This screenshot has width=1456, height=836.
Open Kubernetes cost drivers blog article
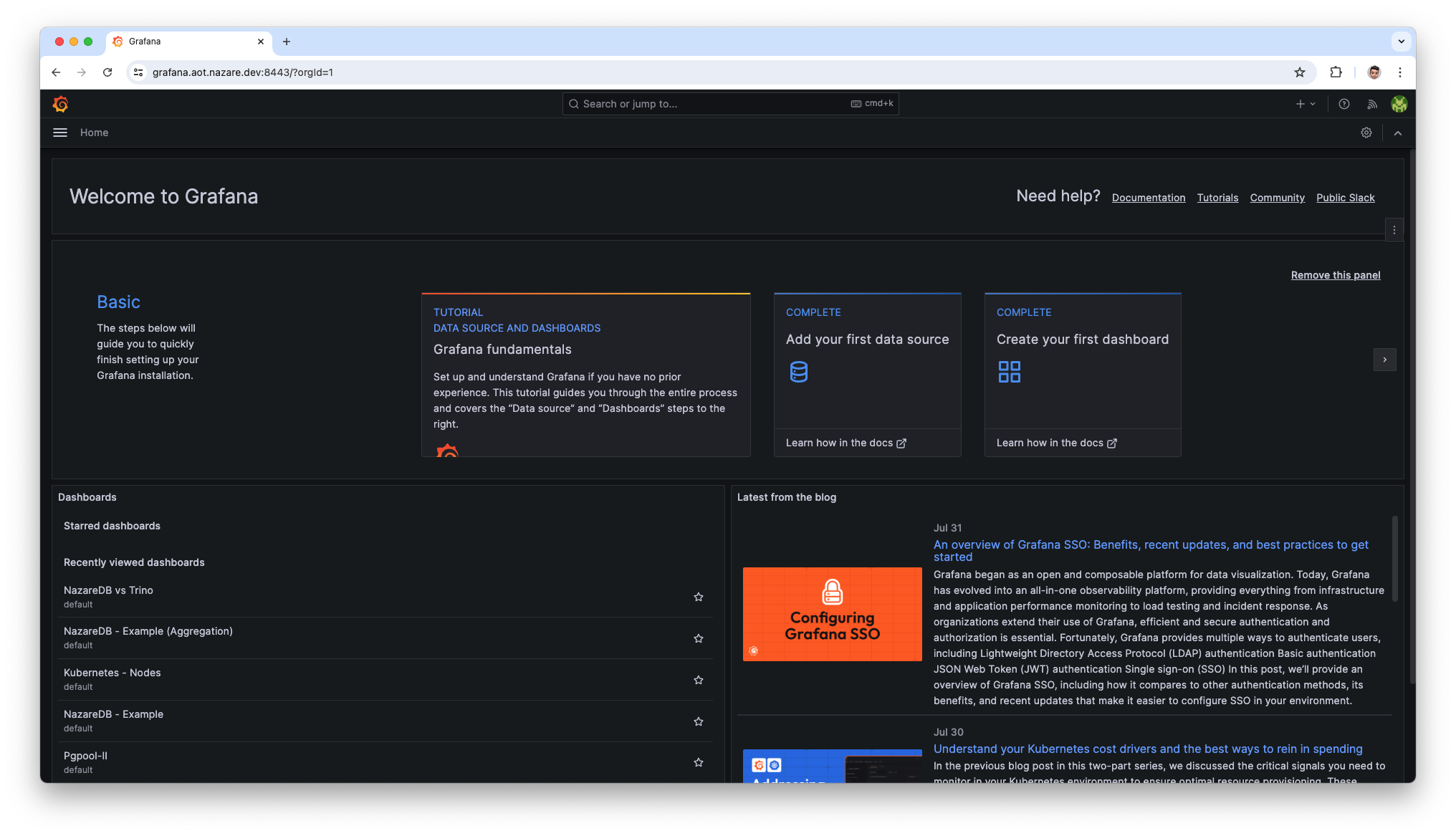(1148, 749)
